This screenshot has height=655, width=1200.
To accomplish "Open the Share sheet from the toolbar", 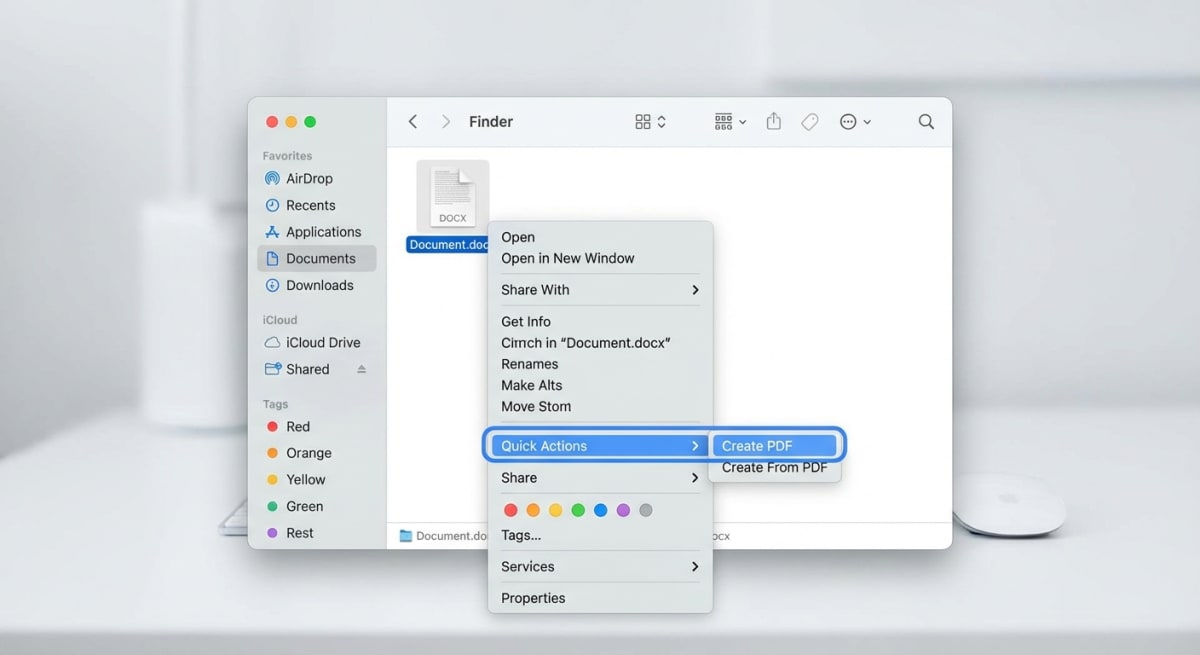I will pyautogui.click(x=773, y=121).
